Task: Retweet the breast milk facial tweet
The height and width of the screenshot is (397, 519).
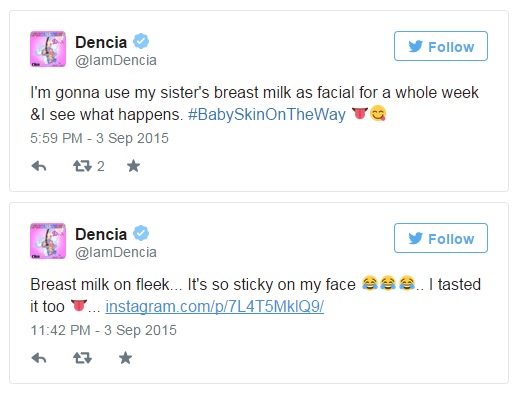Action: pyautogui.click(x=82, y=166)
